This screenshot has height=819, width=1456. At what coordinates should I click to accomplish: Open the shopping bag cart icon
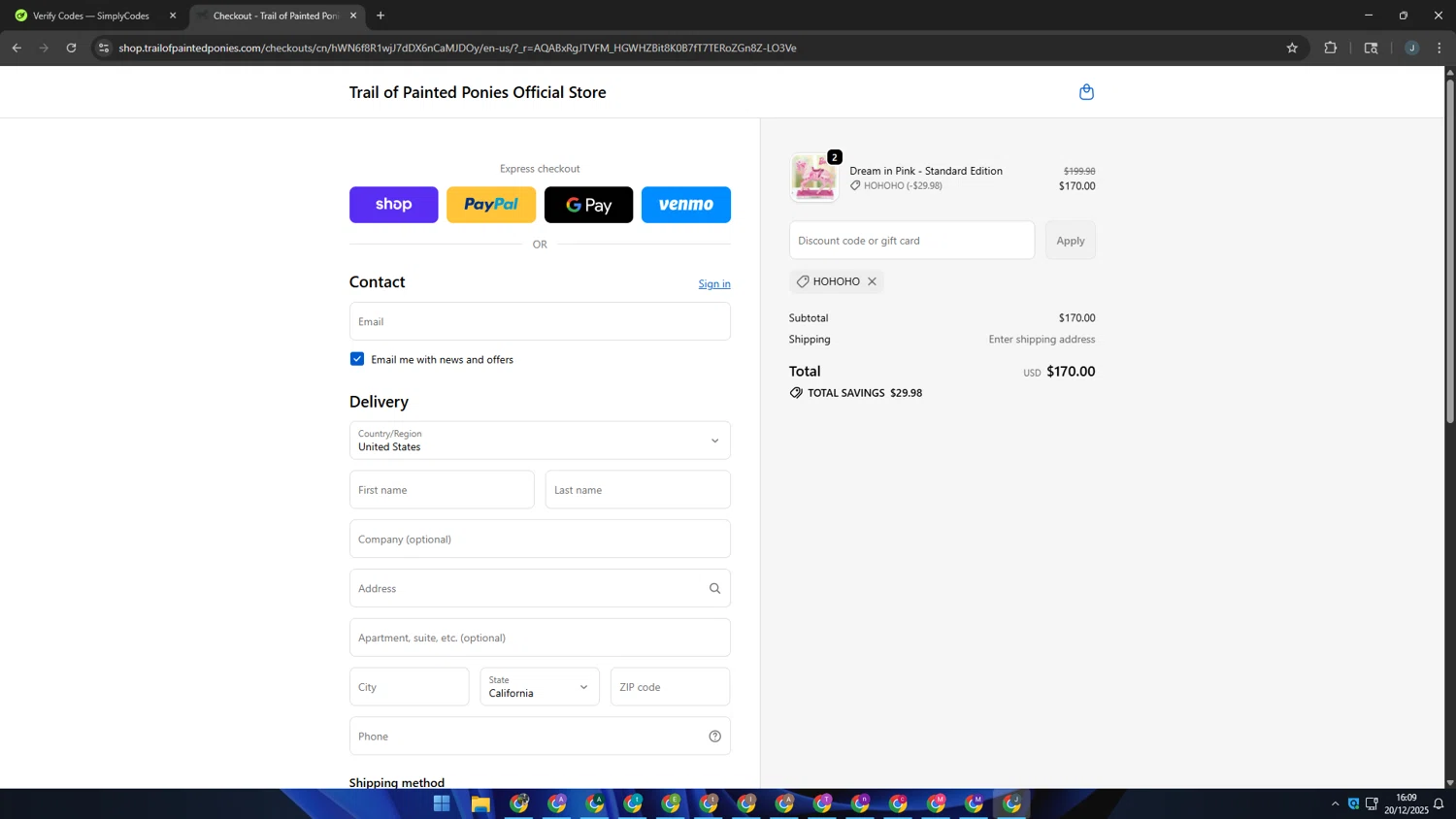1086,92
